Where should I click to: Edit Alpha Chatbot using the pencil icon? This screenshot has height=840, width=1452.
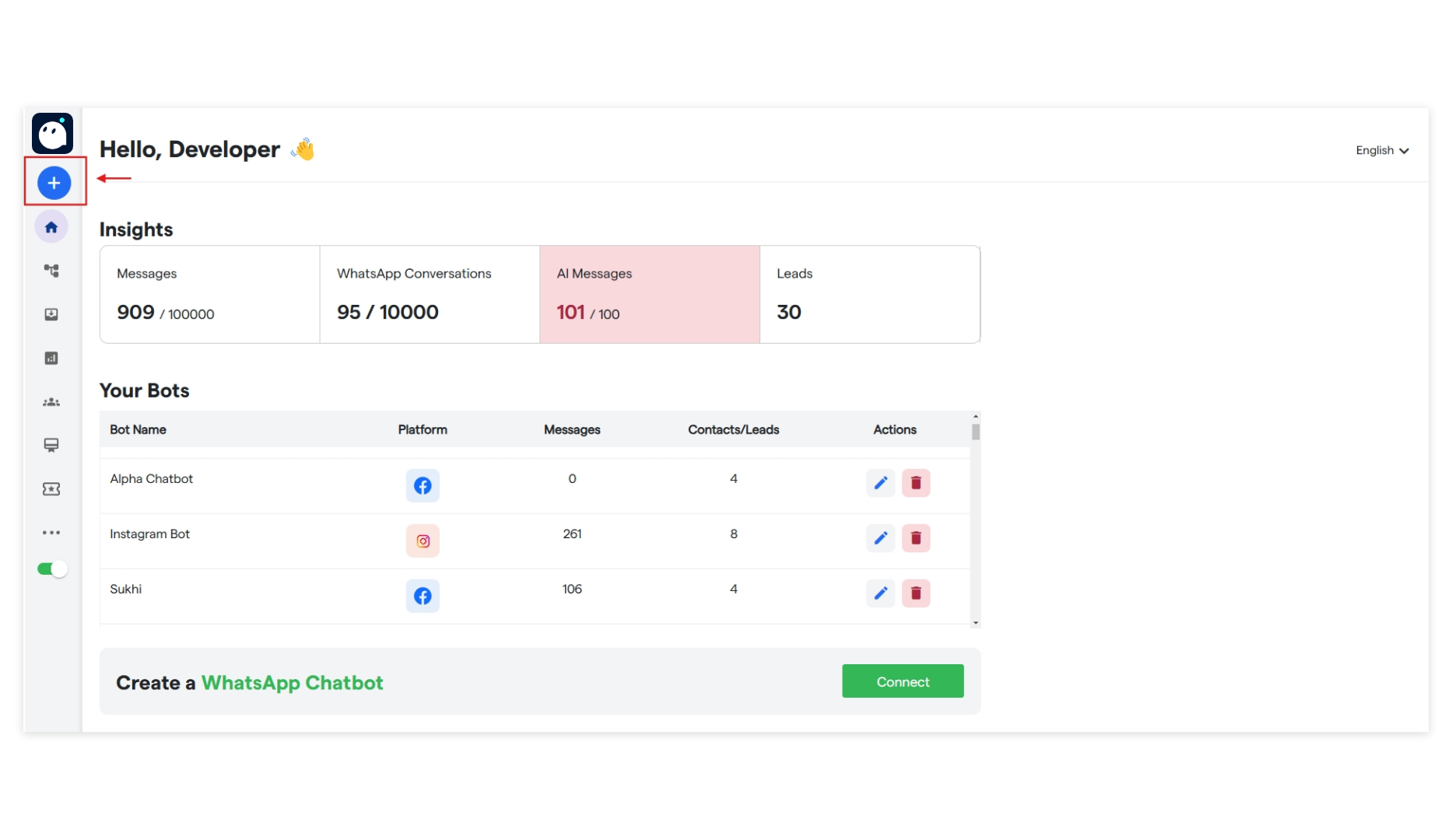(880, 482)
